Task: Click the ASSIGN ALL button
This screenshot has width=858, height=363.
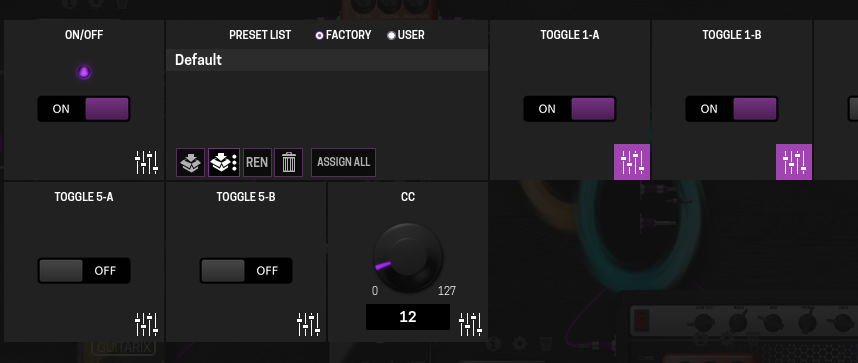Action: click(x=344, y=163)
